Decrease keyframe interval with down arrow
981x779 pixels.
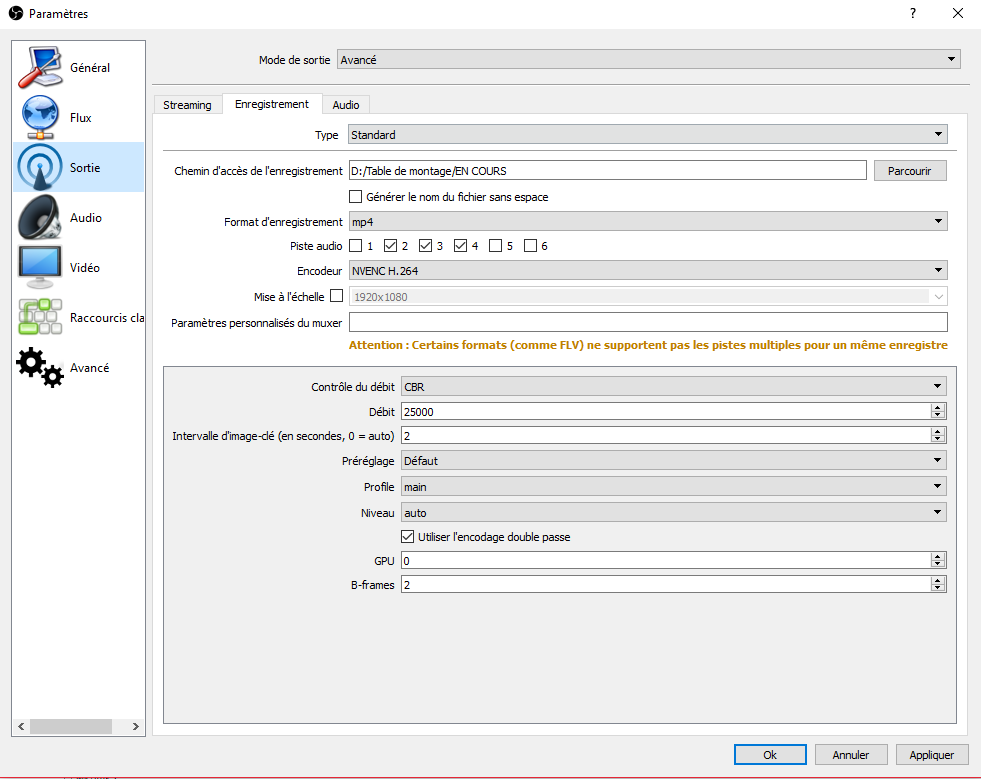[938, 440]
